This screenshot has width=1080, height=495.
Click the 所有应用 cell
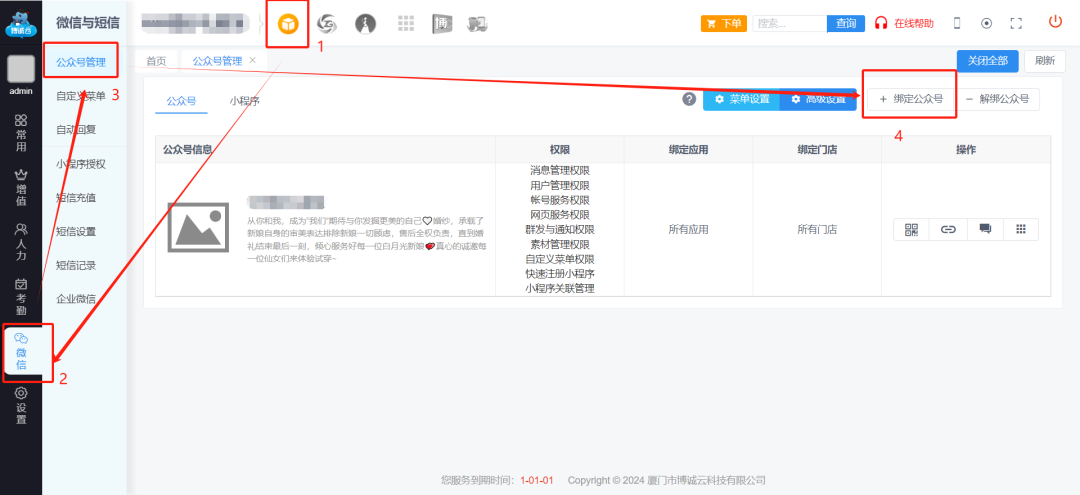pyautogui.click(x=688, y=230)
